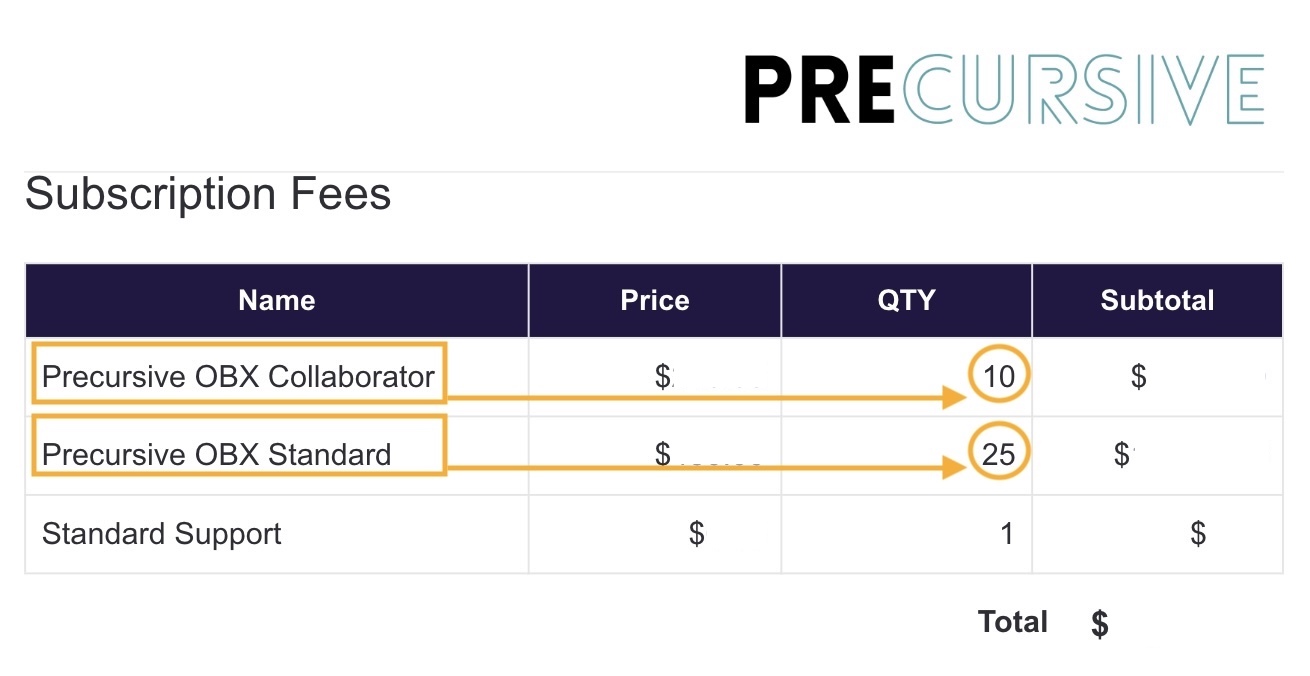This screenshot has width=1310, height=676.
Task: Select Precursive OBX Collaborator row name
Action: coord(239,376)
